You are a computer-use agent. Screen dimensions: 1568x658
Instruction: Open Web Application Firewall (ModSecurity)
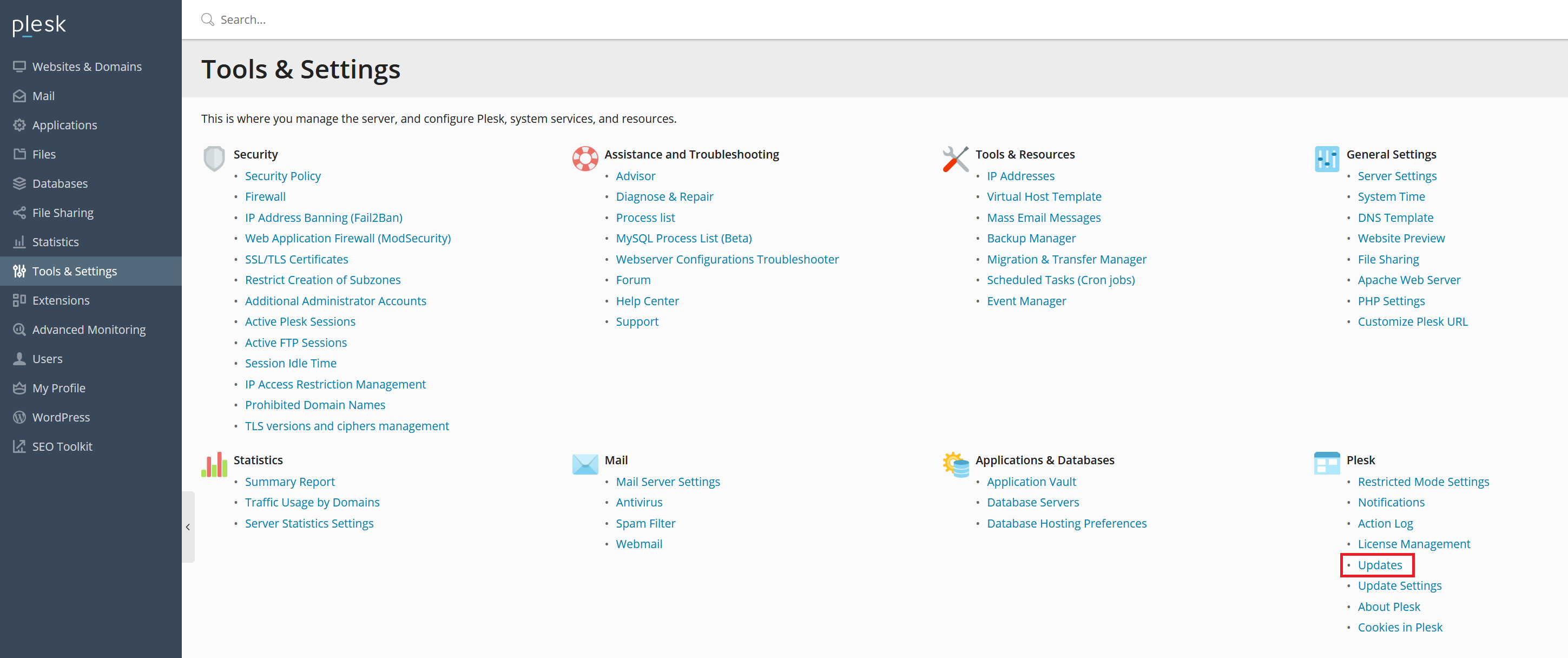pos(347,238)
